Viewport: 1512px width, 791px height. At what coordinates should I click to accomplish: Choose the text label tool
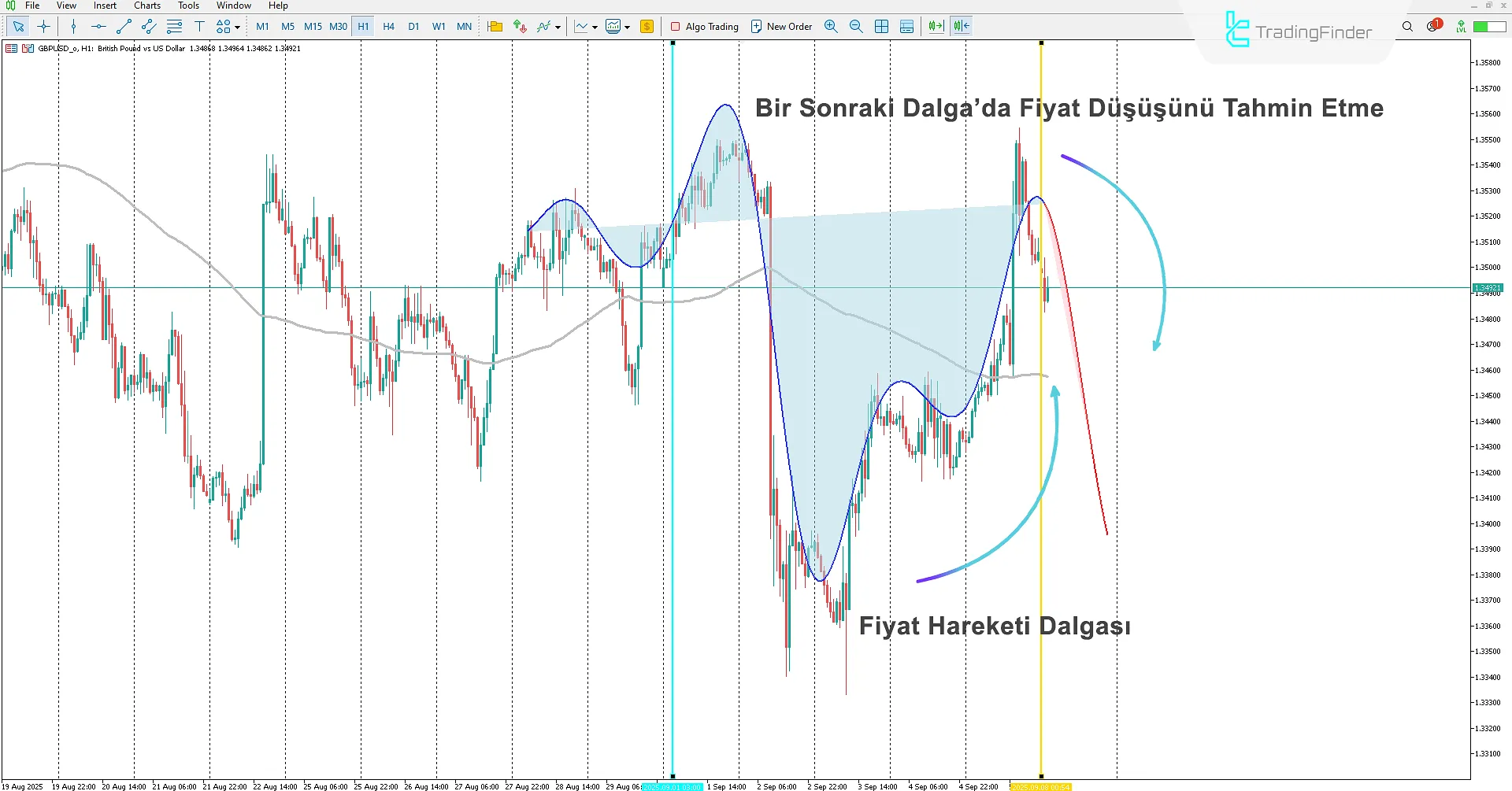199,27
